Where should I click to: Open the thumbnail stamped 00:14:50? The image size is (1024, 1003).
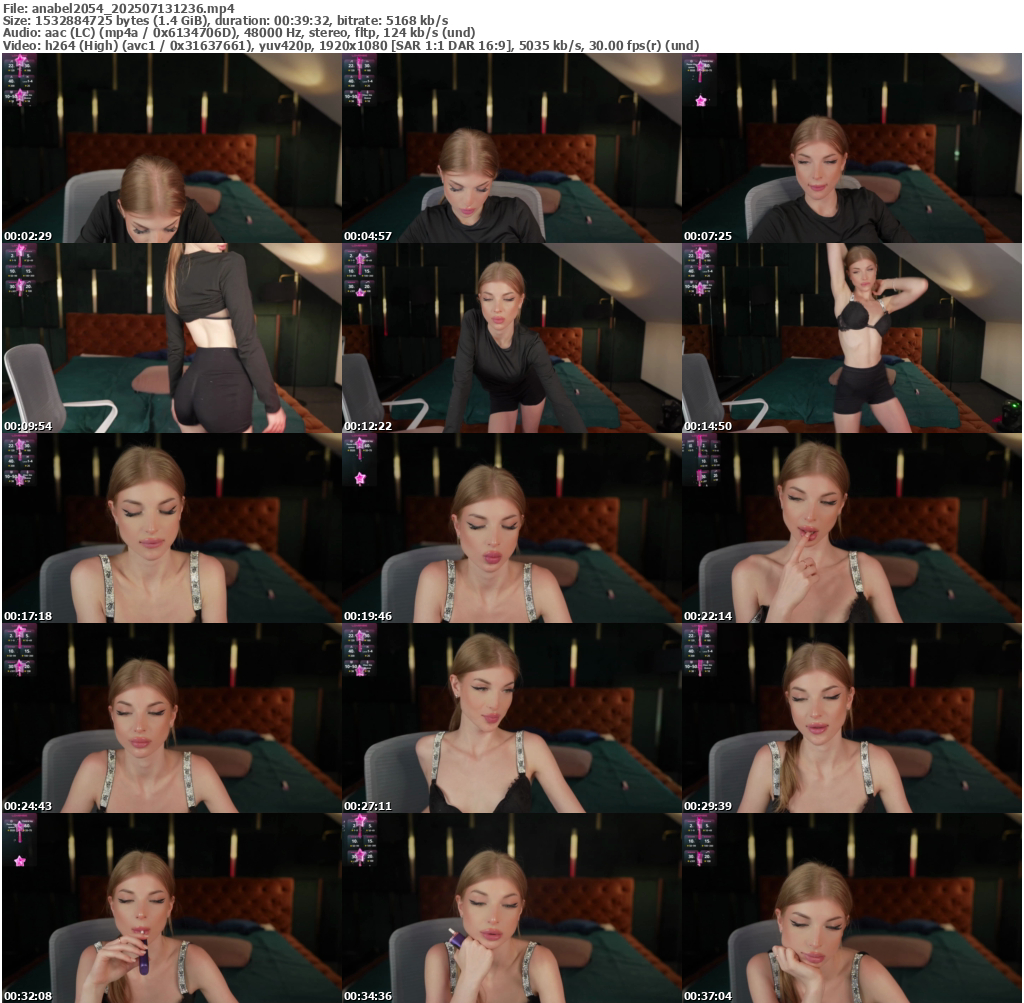tap(852, 338)
